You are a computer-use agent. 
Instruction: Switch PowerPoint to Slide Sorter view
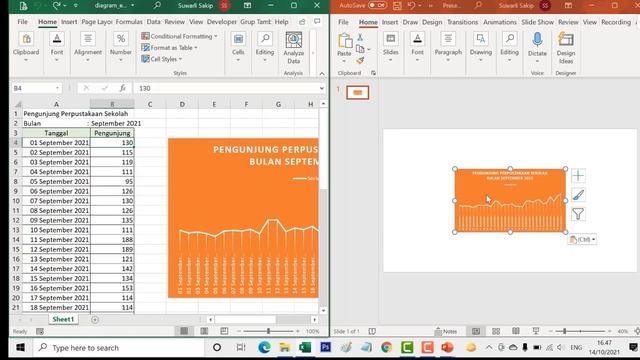point(496,331)
